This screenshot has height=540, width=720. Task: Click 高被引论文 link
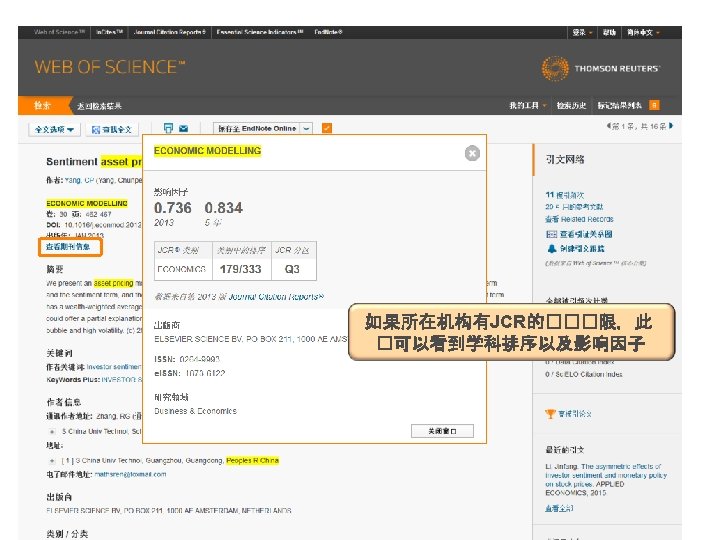click(575, 414)
